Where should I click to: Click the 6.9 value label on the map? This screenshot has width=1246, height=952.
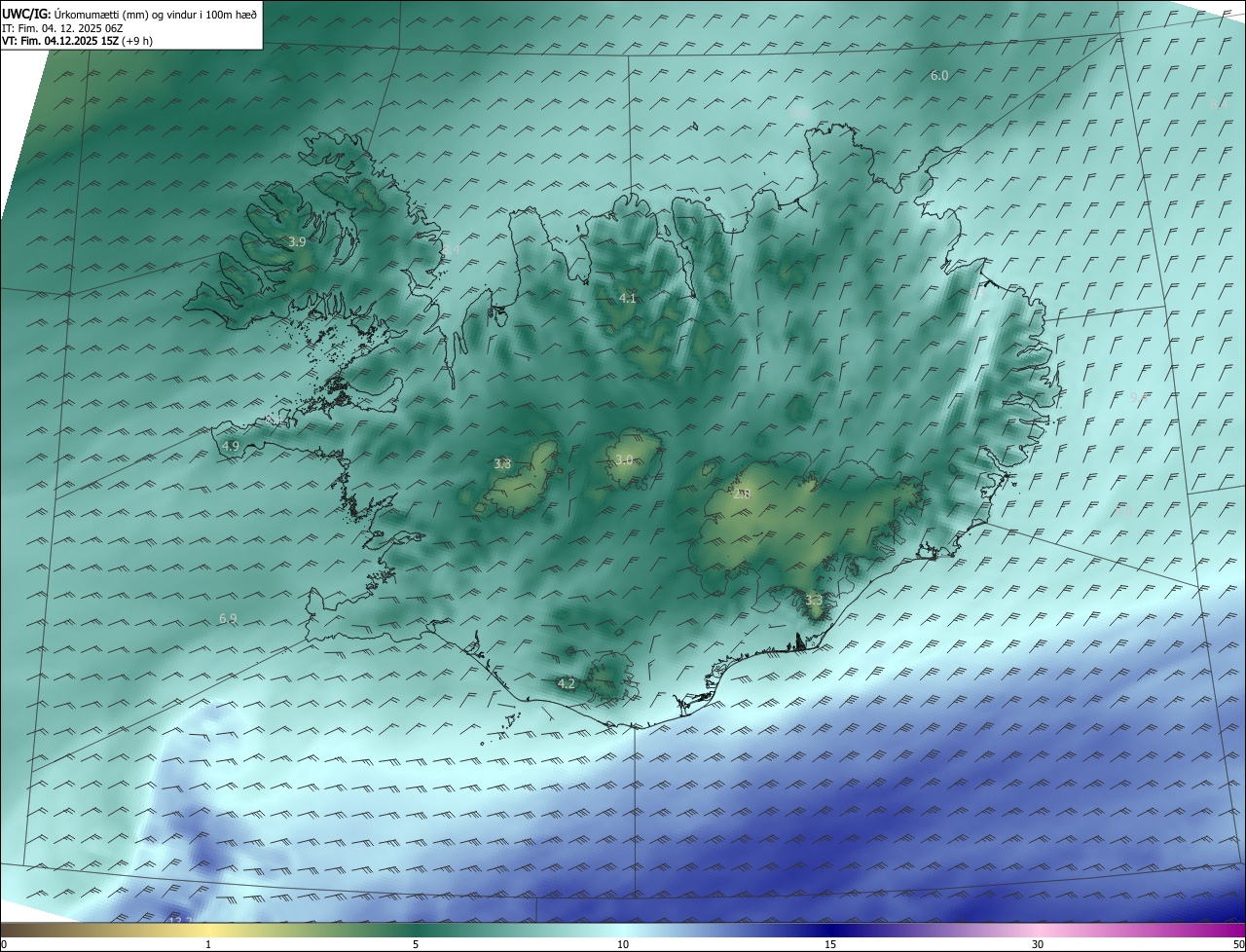(228, 618)
